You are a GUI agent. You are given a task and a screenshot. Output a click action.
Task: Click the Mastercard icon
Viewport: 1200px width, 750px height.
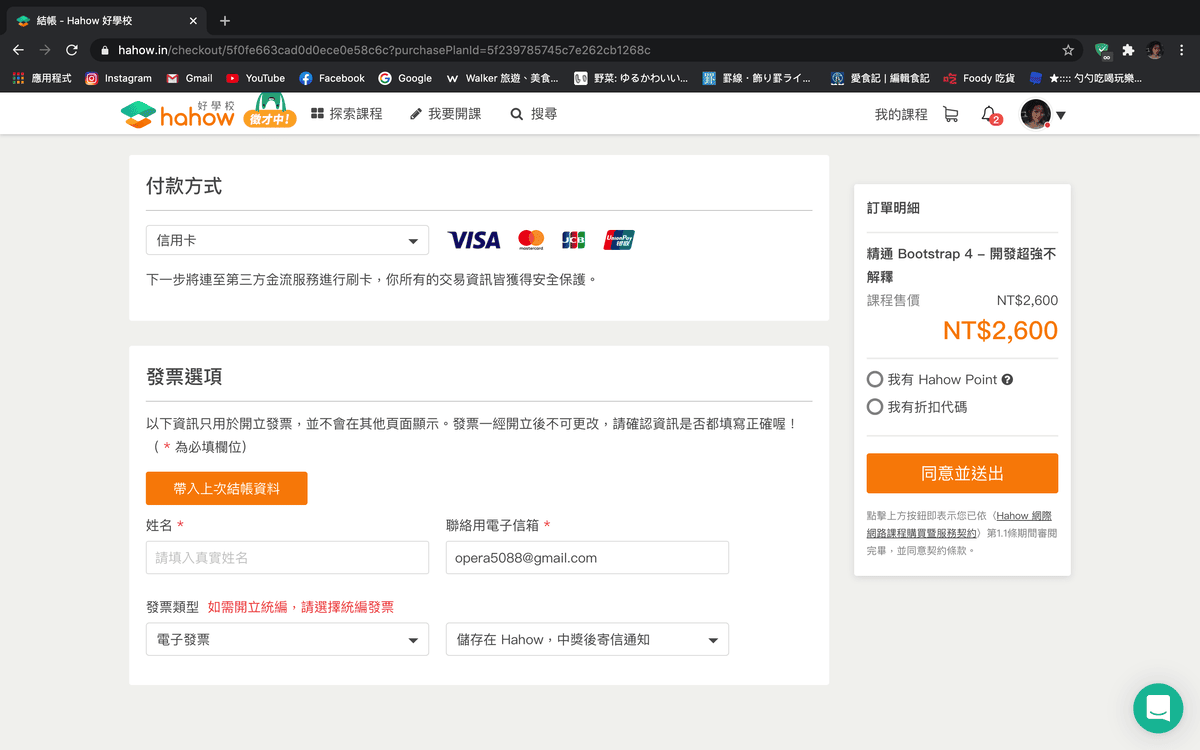[x=531, y=240]
